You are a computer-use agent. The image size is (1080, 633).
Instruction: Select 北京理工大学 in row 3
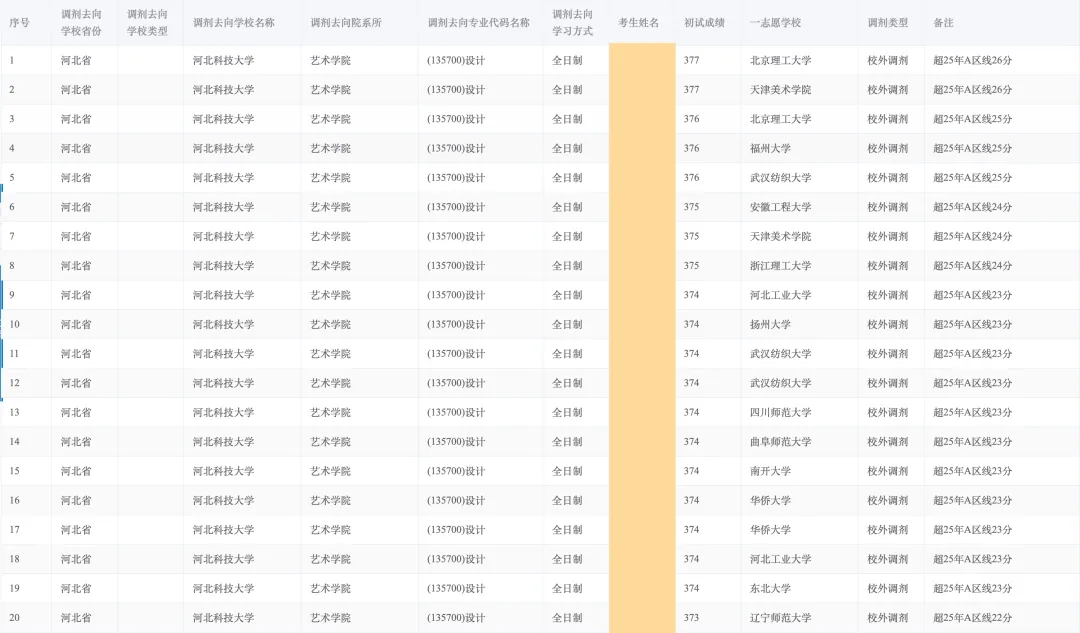(x=780, y=119)
